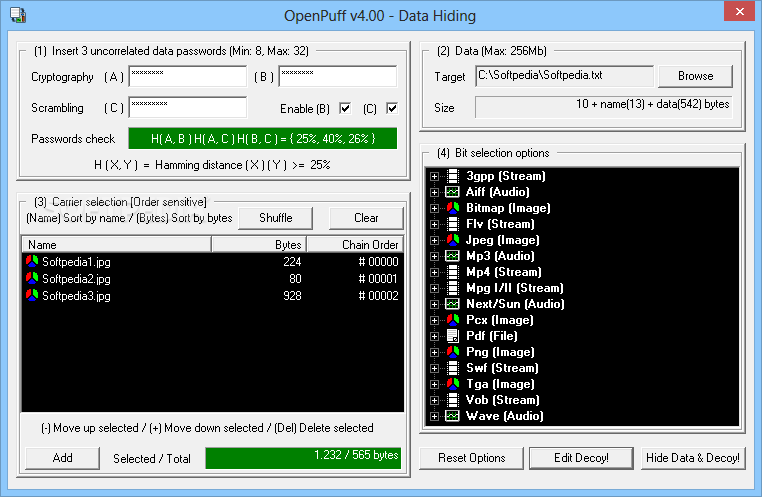This screenshot has width=762, height=497.
Task: Select the "# 00001" chain order cell
Action: (378, 279)
